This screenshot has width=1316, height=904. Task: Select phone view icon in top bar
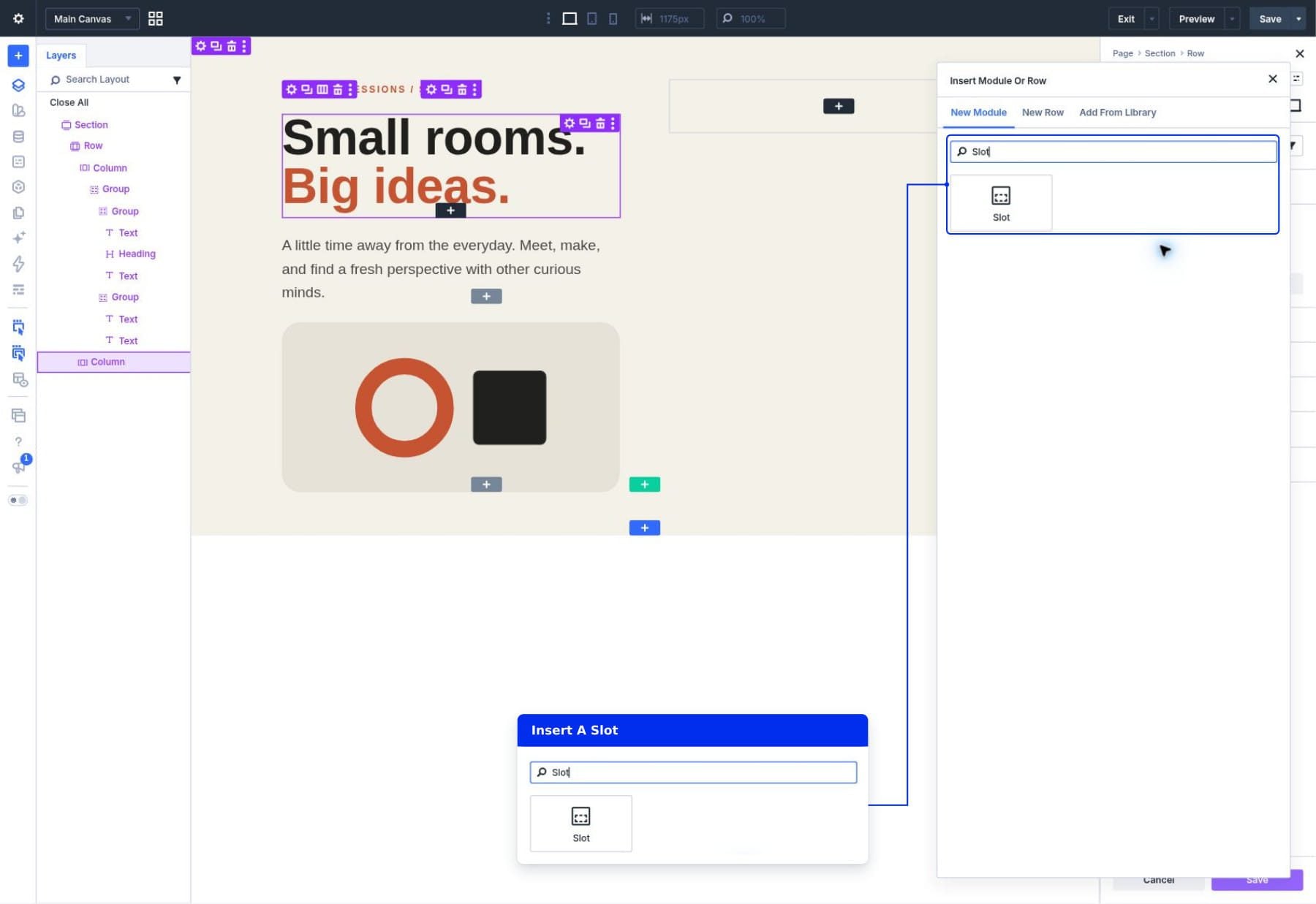tap(613, 18)
